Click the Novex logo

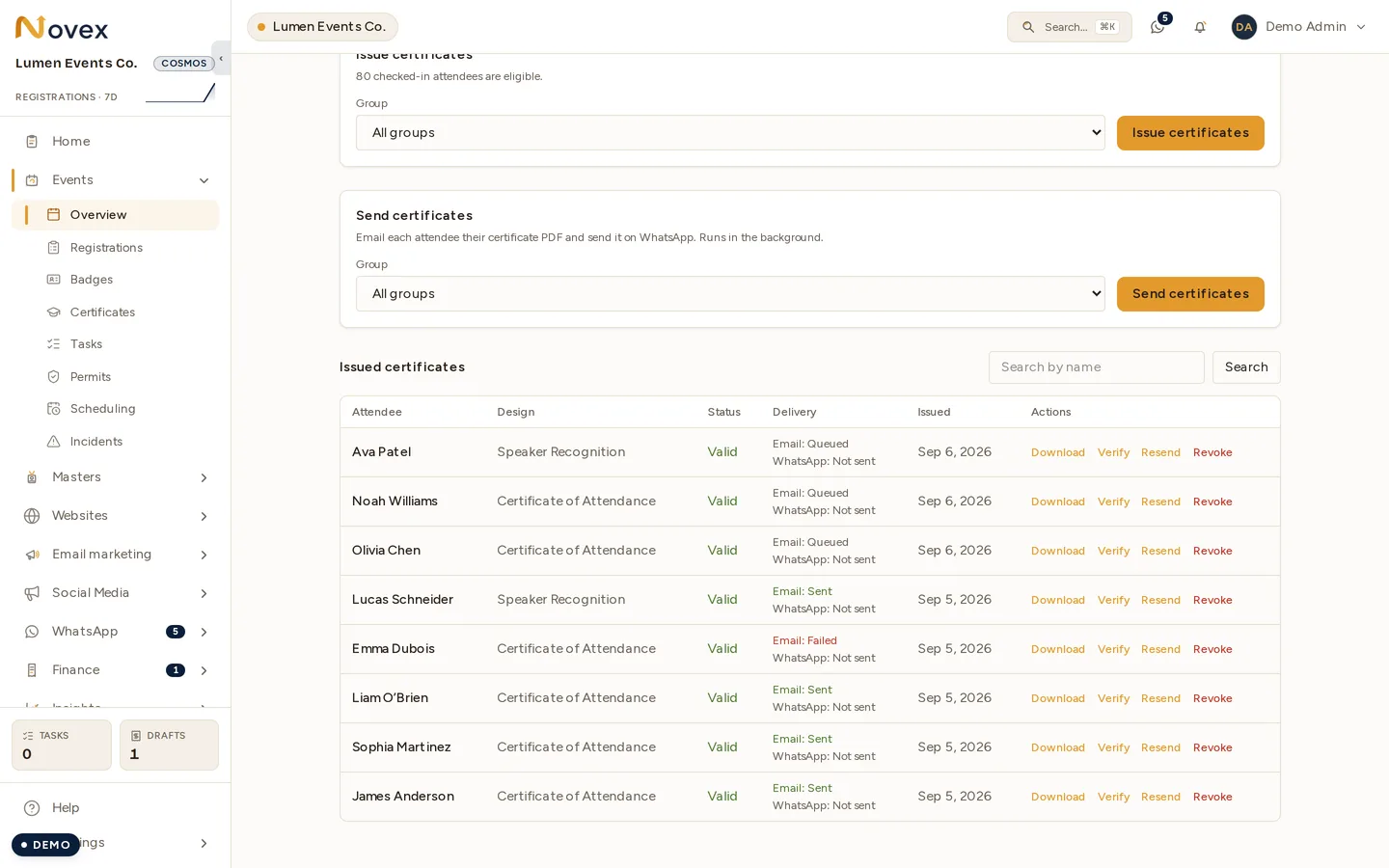(62, 28)
